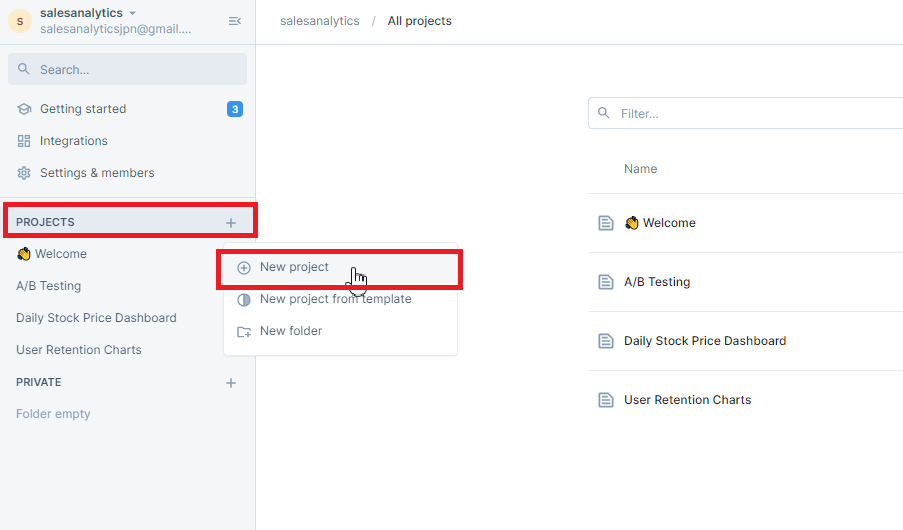This screenshot has height=530, width=903.
Task: Click the User Retention Charts document icon
Action: pyautogui.click(x=605, y=400)
